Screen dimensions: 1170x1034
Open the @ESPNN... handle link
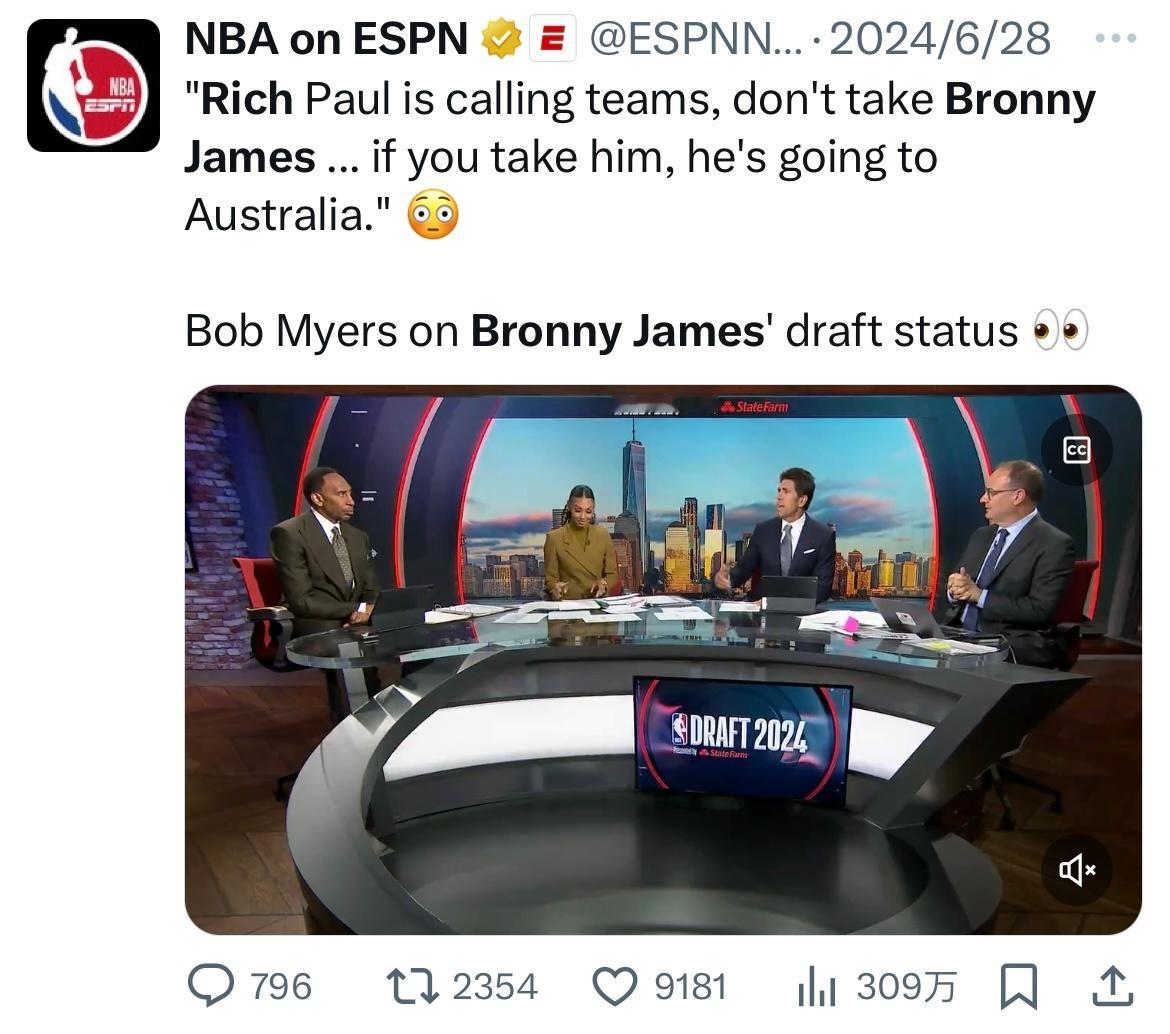695,39
